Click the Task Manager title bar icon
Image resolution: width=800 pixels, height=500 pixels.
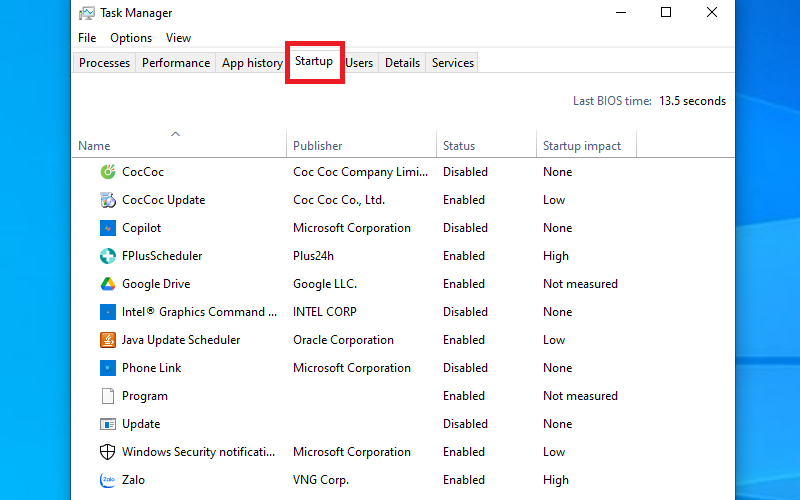click(x=87, y=13)
